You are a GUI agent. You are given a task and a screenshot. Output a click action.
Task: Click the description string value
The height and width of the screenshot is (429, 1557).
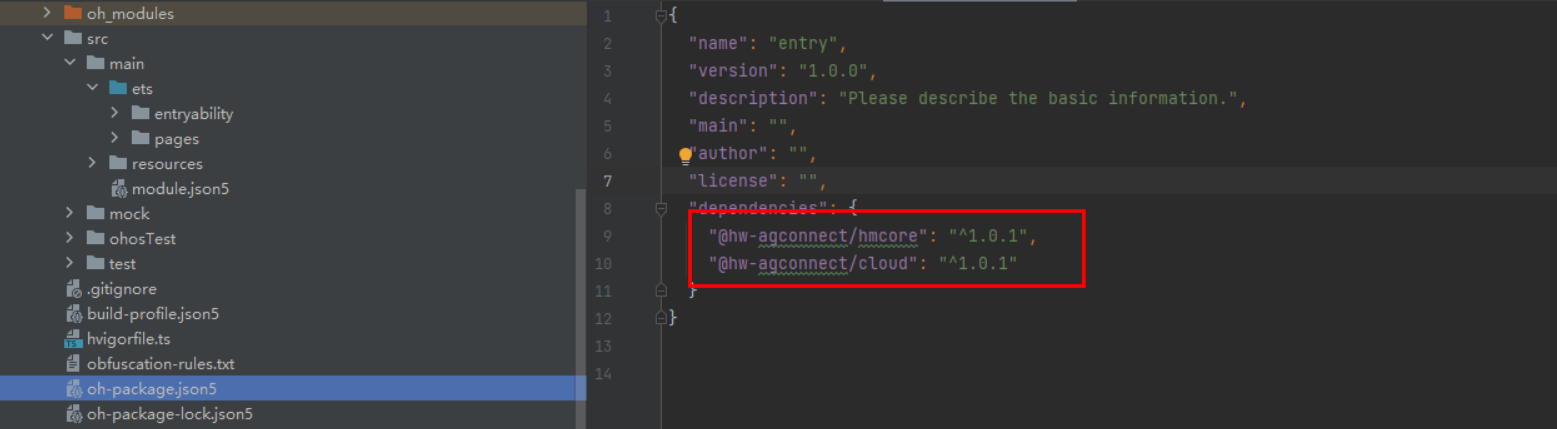(x=1038, y=98)
